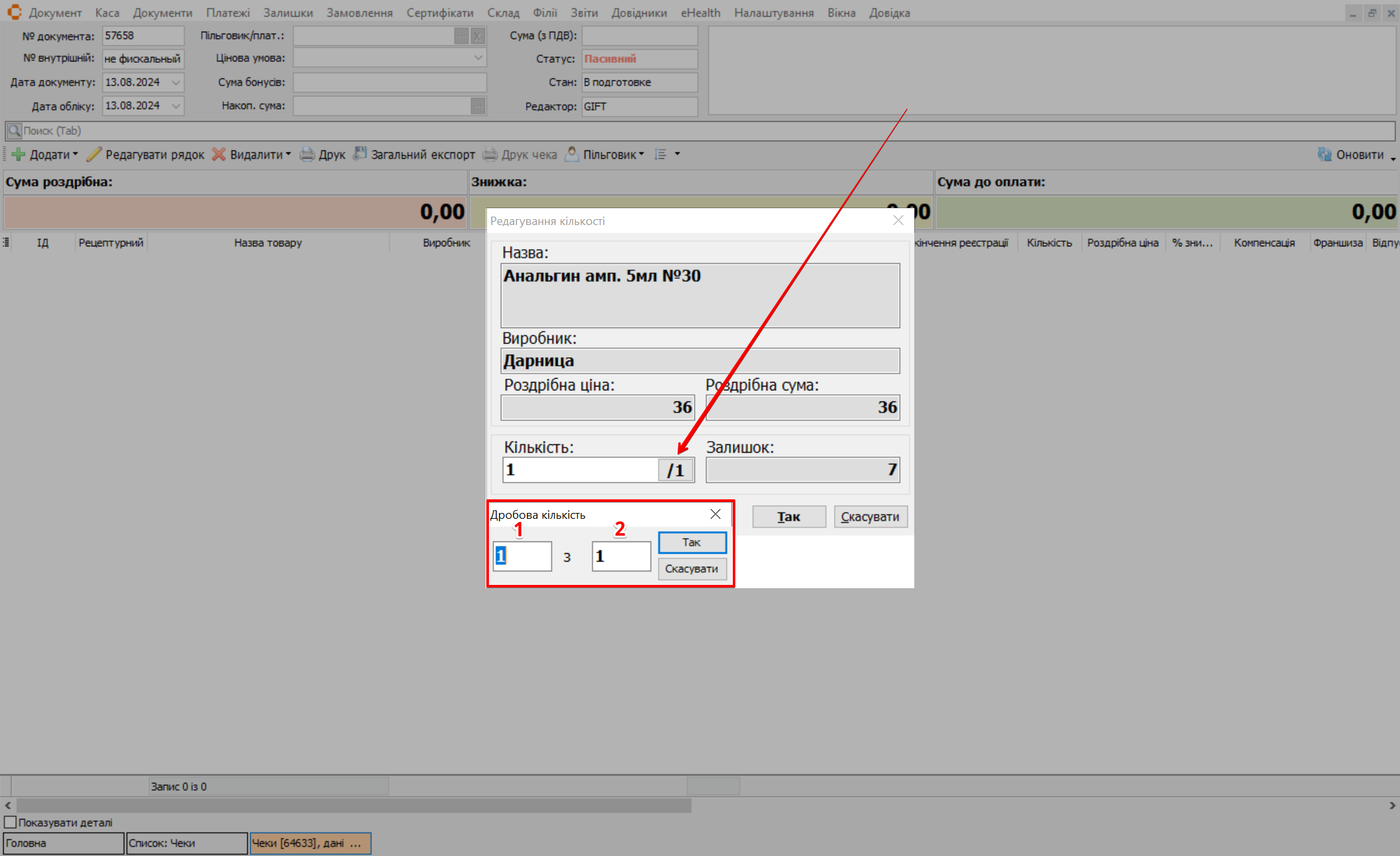Click the Видалити red cross icon
Screen dimensions: 1400x856
pyautogui.click(x=219, y=154)
